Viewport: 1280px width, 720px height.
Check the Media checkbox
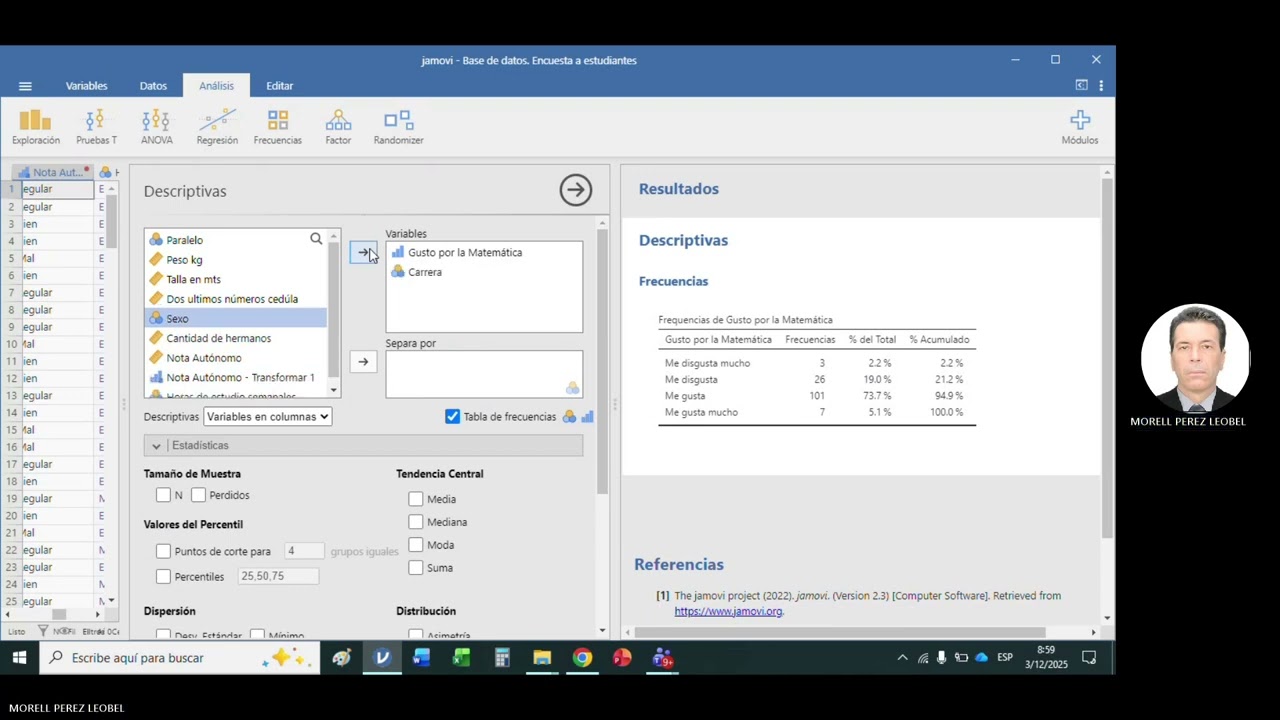coord(416,499)
